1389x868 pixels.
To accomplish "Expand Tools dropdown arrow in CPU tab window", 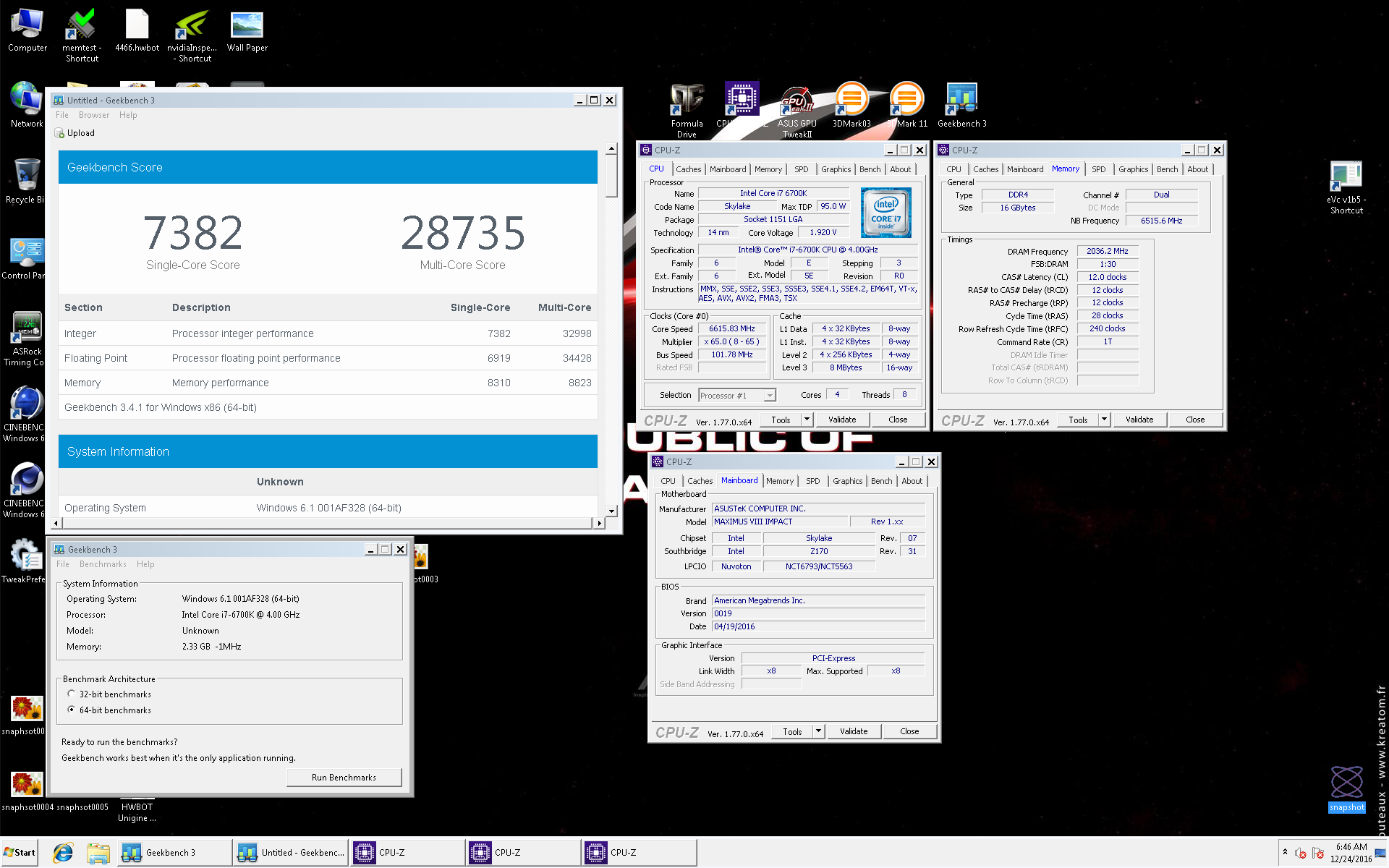I will point(807,420).
